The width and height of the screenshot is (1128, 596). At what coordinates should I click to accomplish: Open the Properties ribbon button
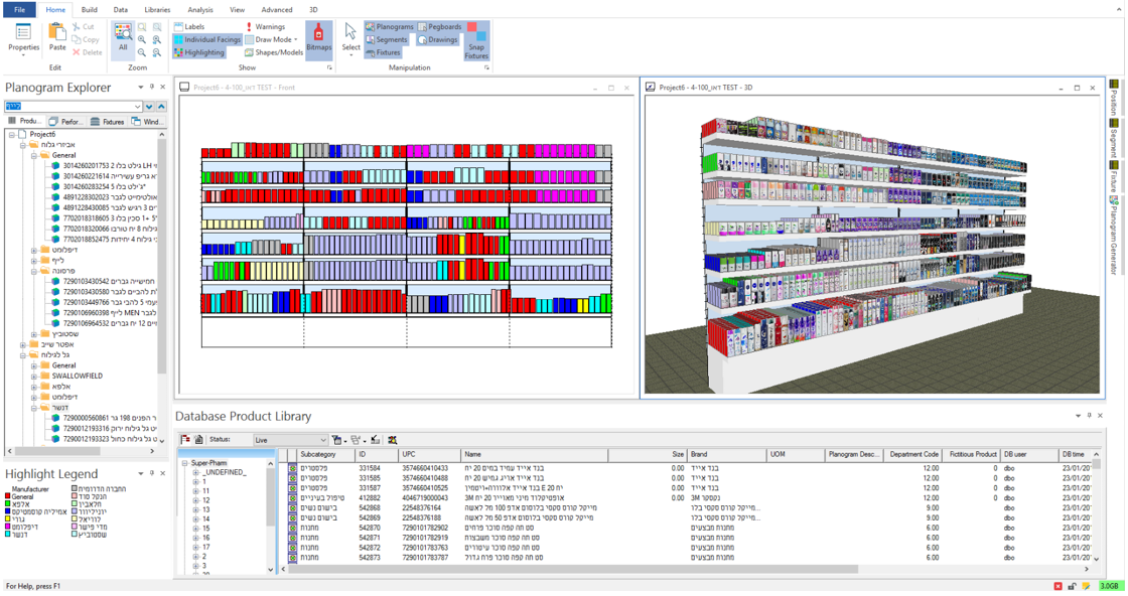point(24,39)
